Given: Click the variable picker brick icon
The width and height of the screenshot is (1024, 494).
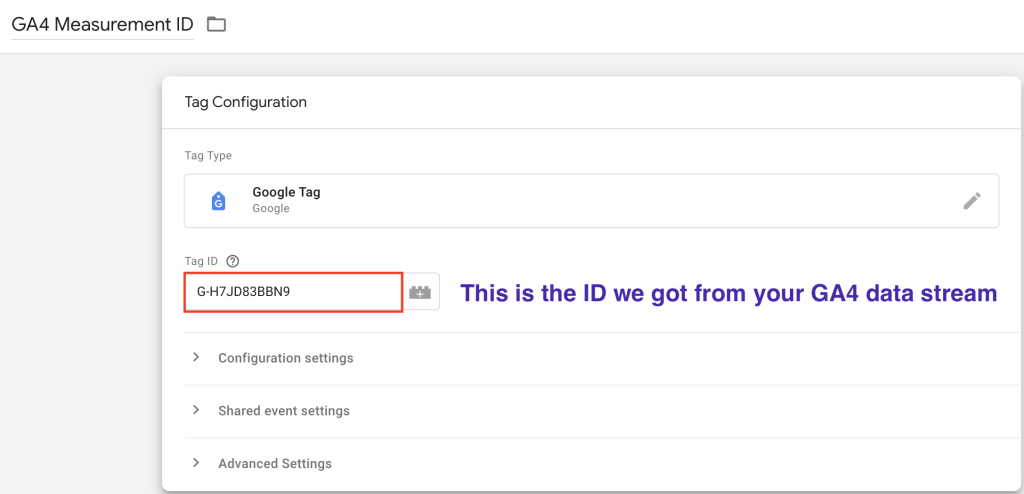Looking at the screenshot, I should (421, 292).
